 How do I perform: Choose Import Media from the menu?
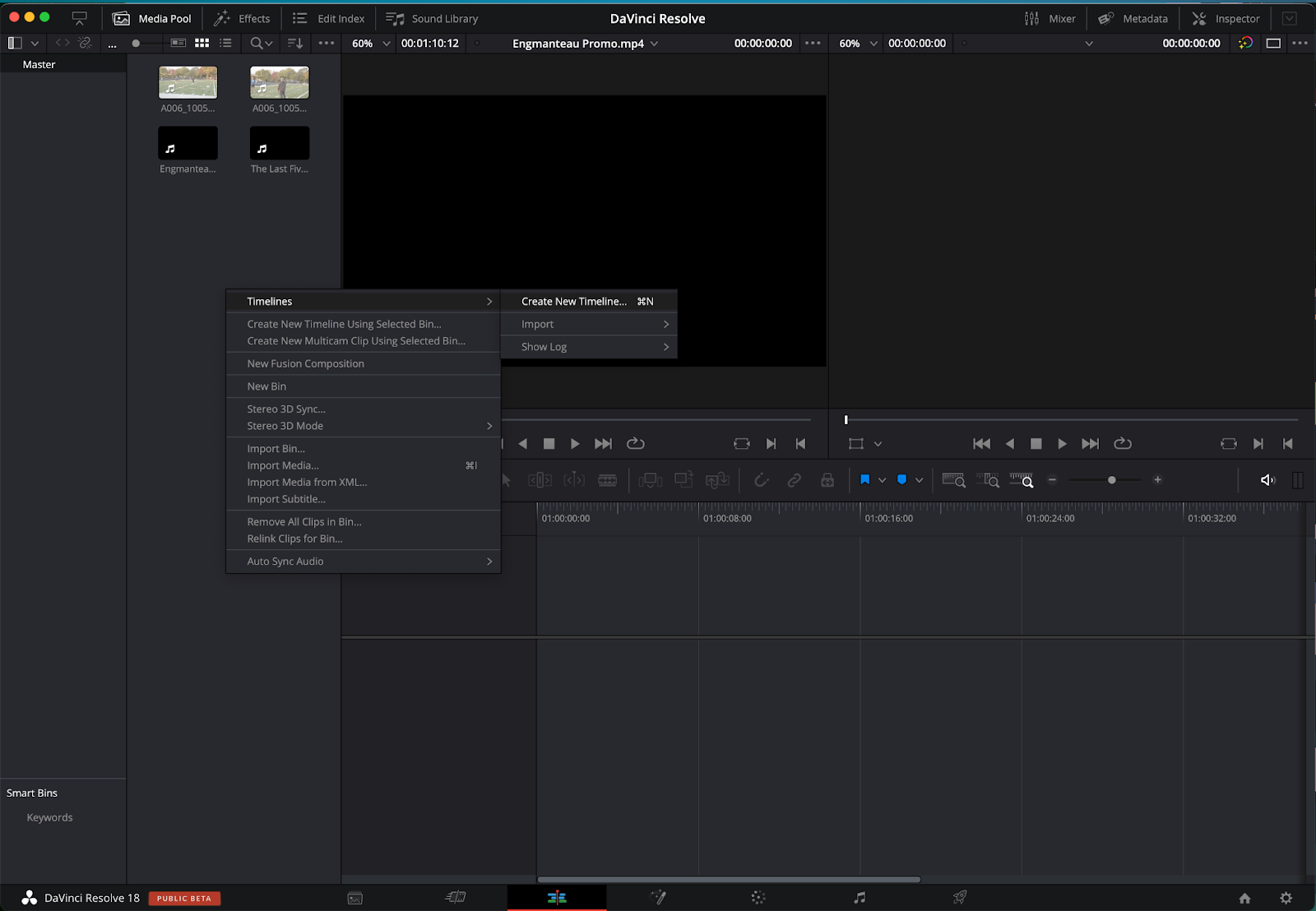(x=283, y=465)
